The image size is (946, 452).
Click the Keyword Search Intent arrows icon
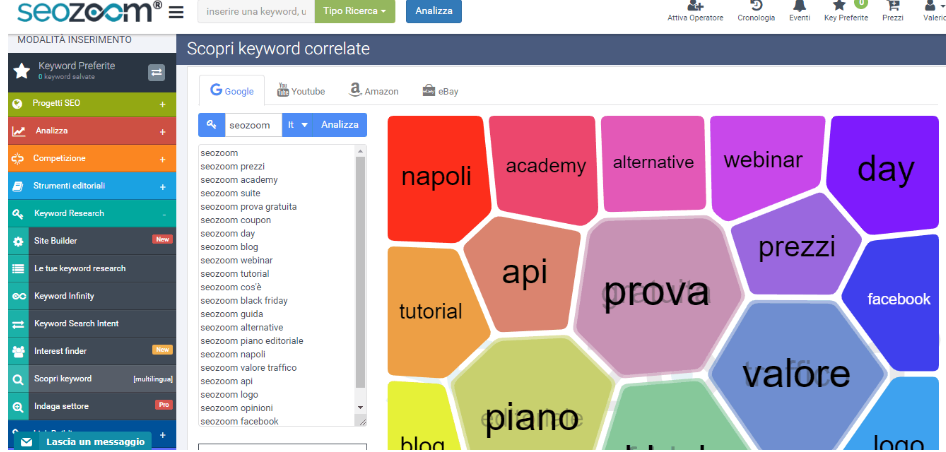pos(18,324)
